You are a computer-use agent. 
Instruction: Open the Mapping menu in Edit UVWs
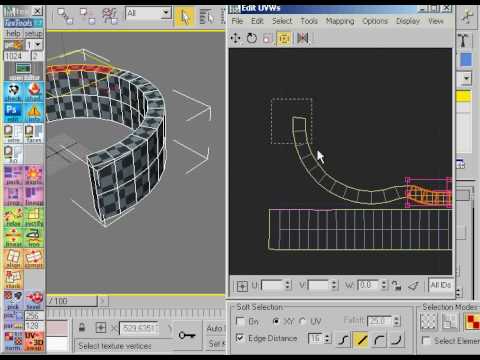(340, 21)
